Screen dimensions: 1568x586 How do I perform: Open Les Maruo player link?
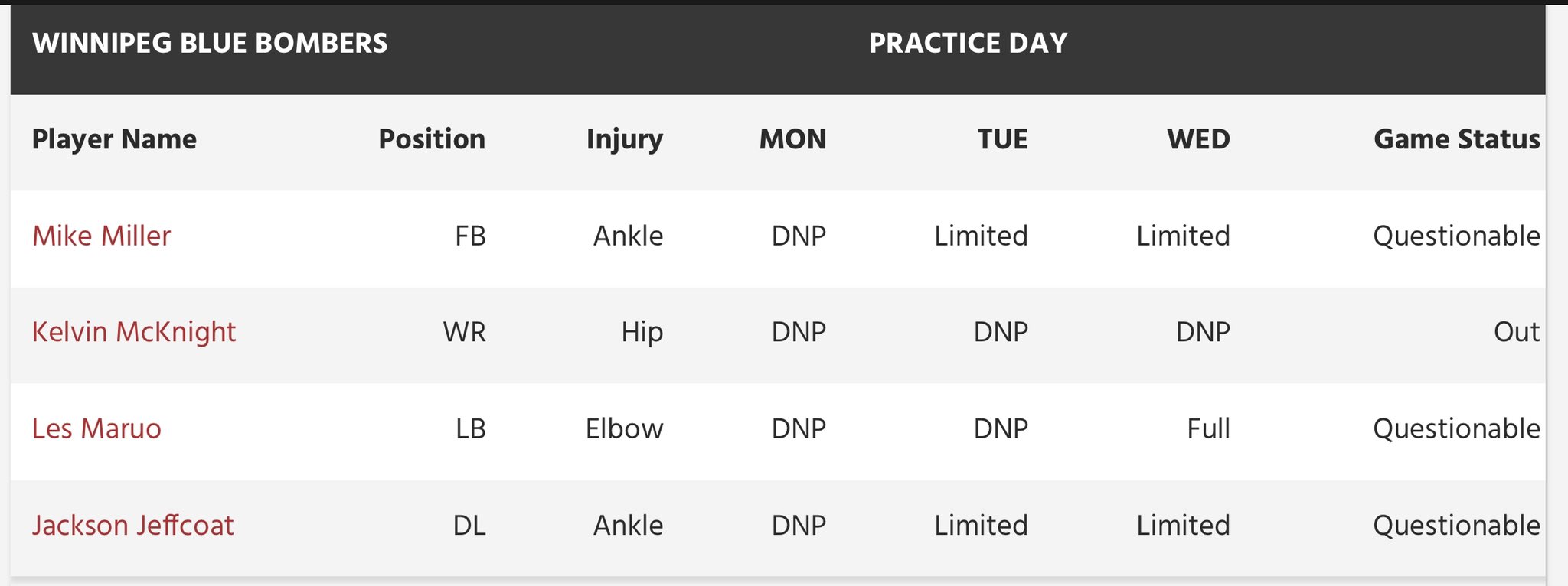[x=96, y=428]
